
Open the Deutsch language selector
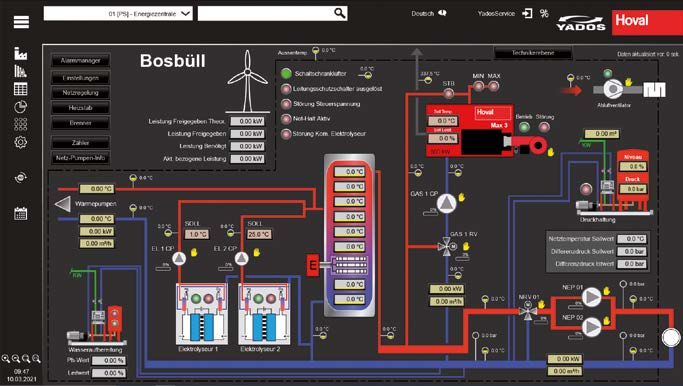point(429,13)
